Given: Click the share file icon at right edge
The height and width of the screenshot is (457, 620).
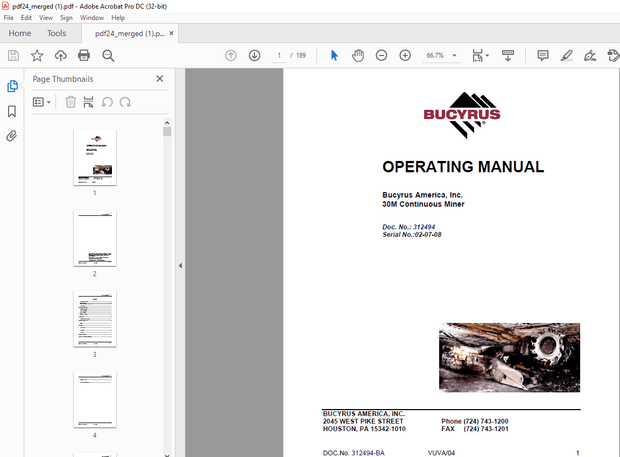Looking at the screenshot, I should pos(613,55).
